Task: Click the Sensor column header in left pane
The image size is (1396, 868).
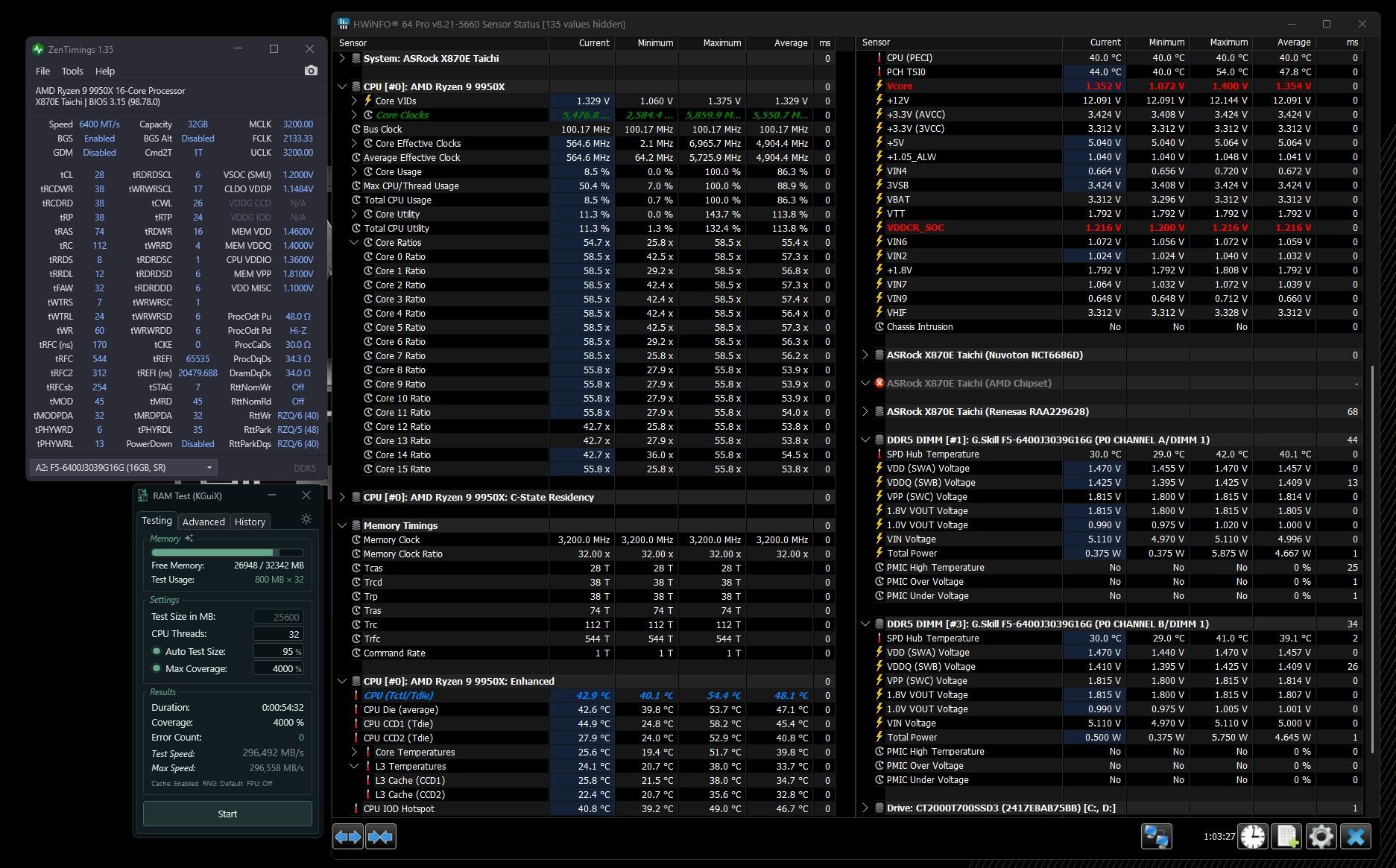Action: point(442,43)
